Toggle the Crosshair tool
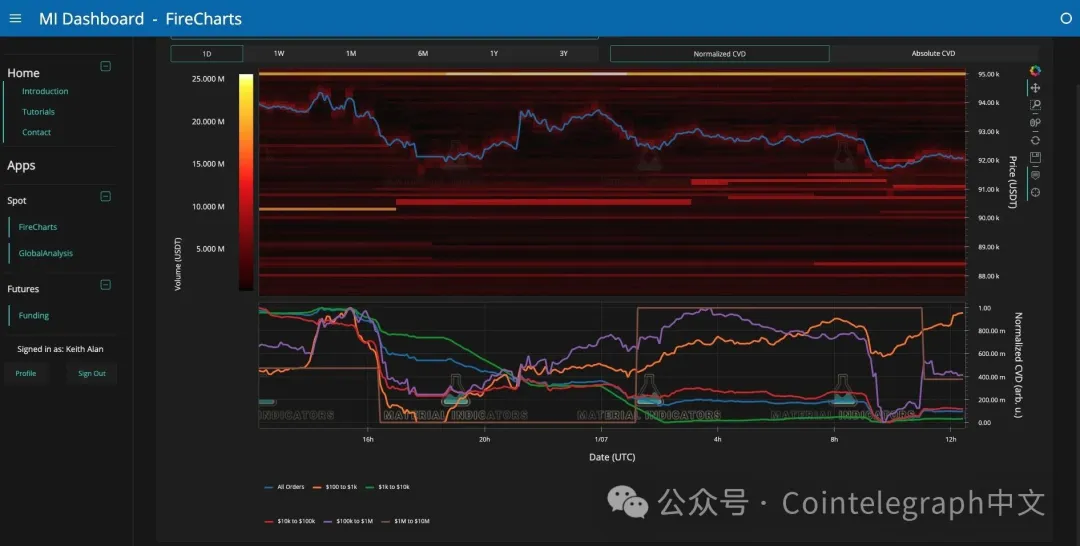This screenshot has height=546, width=1080. pyautogui.click(x=1035, y=192)
